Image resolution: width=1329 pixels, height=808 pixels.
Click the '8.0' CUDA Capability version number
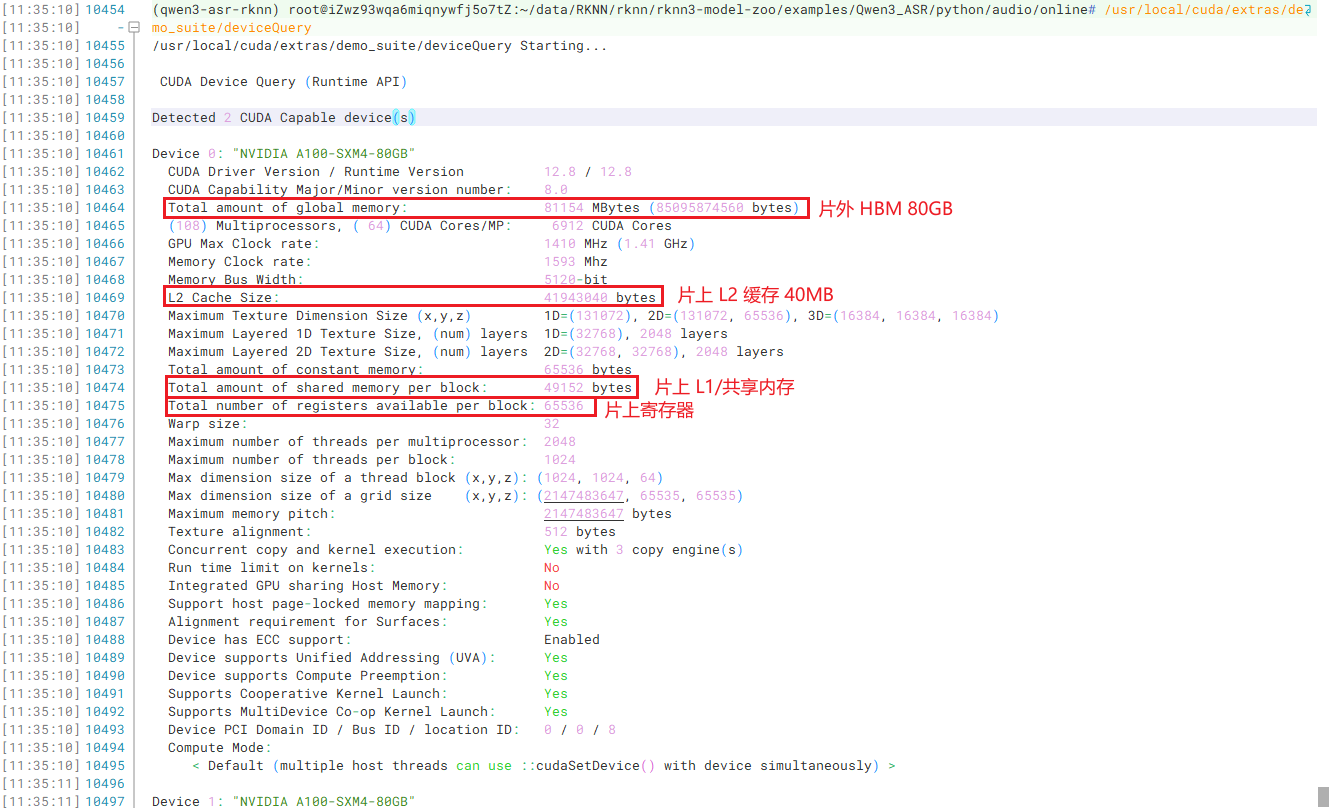click(556, 190)
